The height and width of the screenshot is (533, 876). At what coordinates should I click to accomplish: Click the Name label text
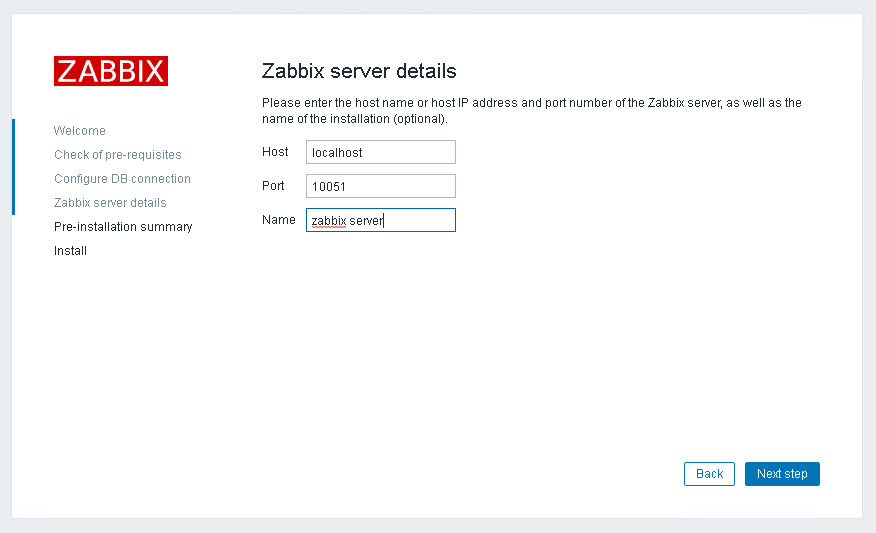[278, 220]
